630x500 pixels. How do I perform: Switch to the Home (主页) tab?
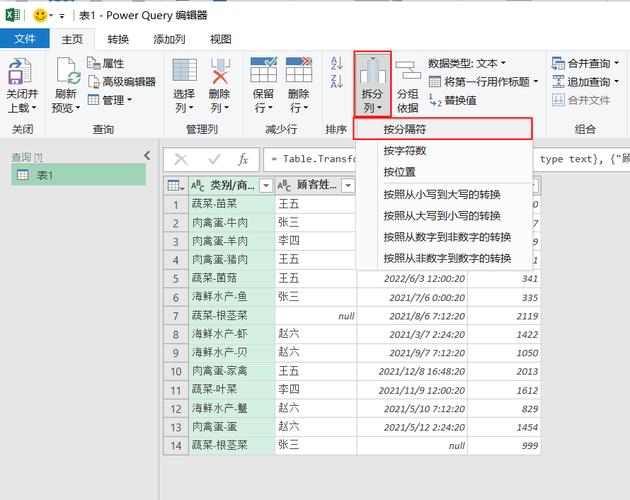tap(72, 39)
